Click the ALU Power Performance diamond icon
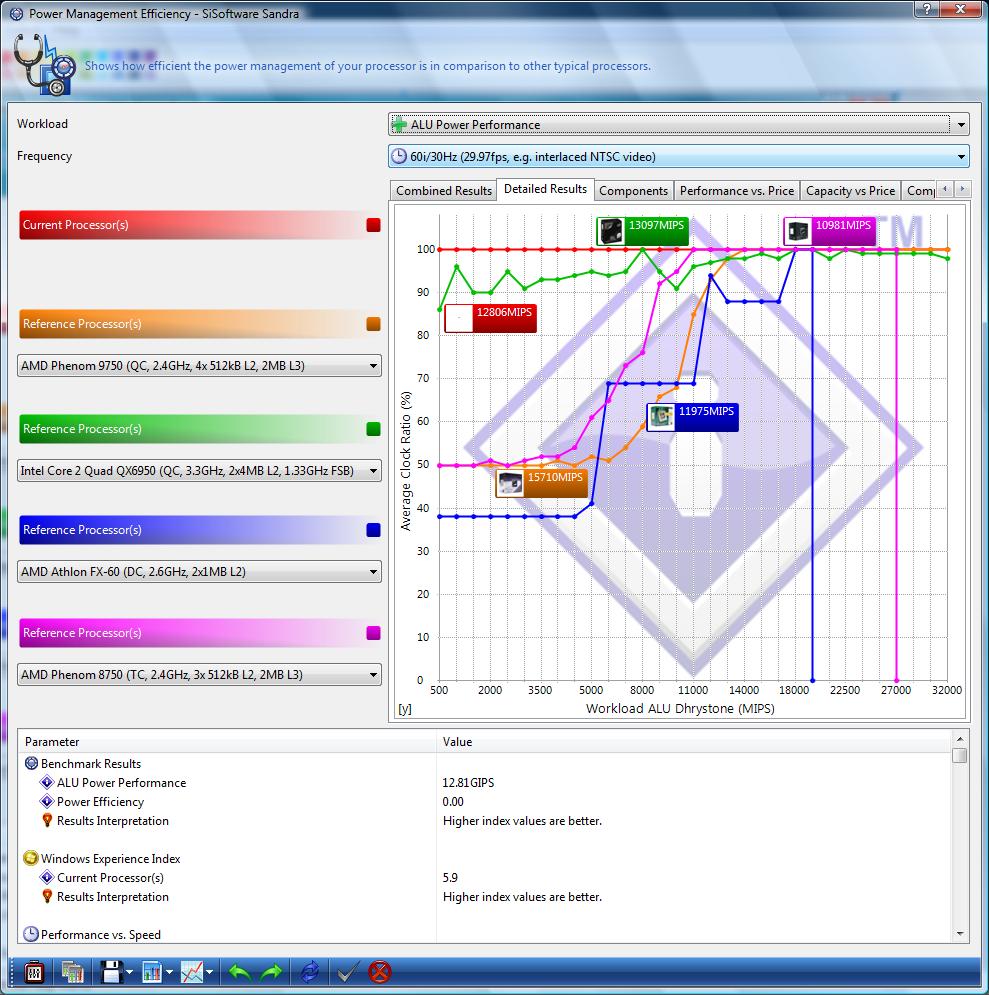989x995 pixels. click(47, 782)
